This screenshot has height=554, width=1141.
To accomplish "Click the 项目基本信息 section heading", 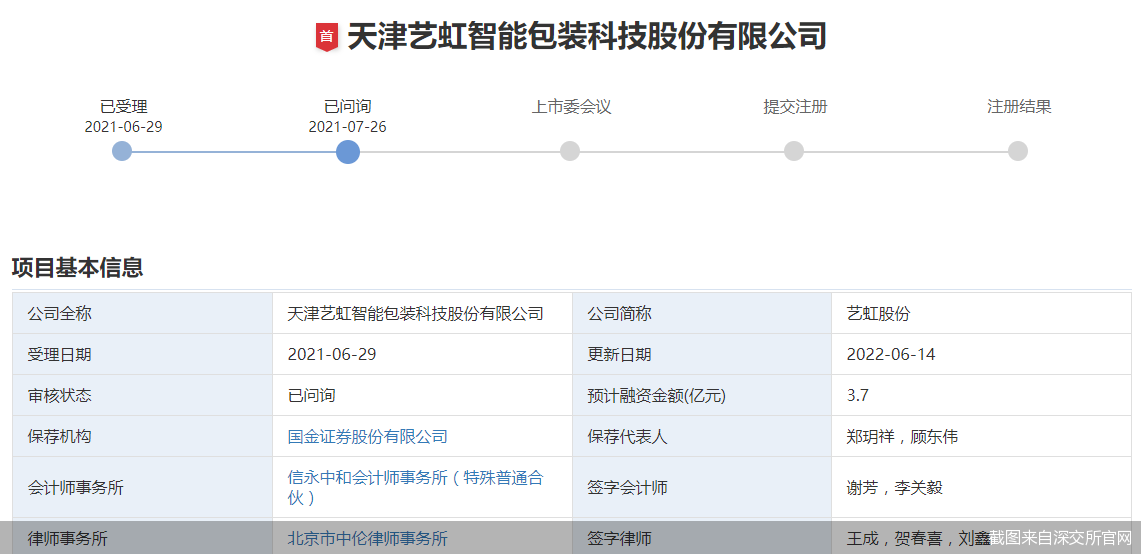I will (x=77, y=267).
